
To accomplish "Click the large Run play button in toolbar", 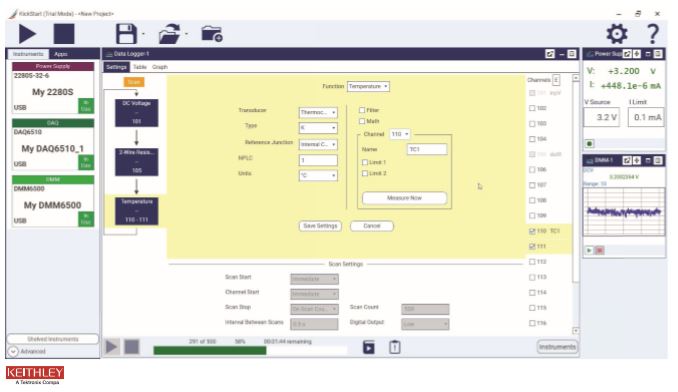I will point(27,34).
